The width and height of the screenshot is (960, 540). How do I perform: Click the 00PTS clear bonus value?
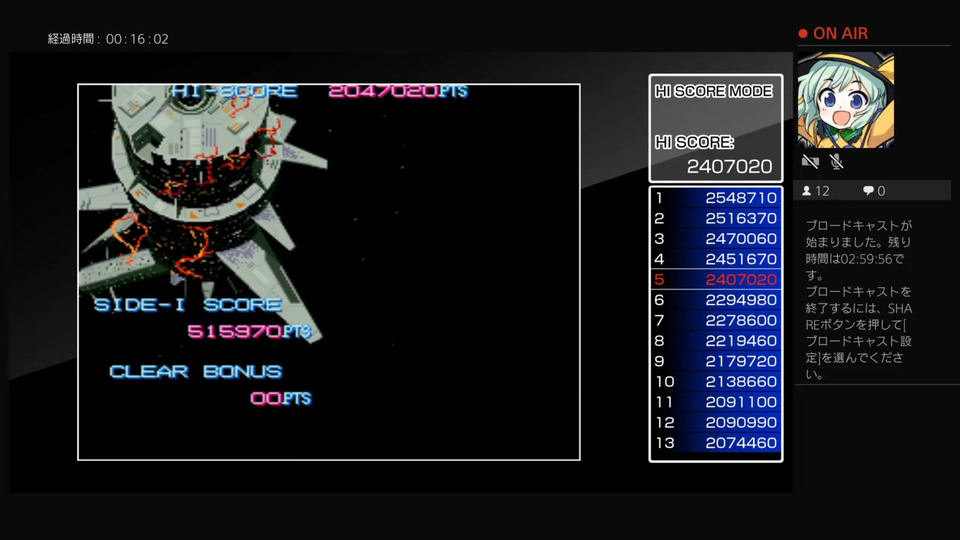click(281, 399)
